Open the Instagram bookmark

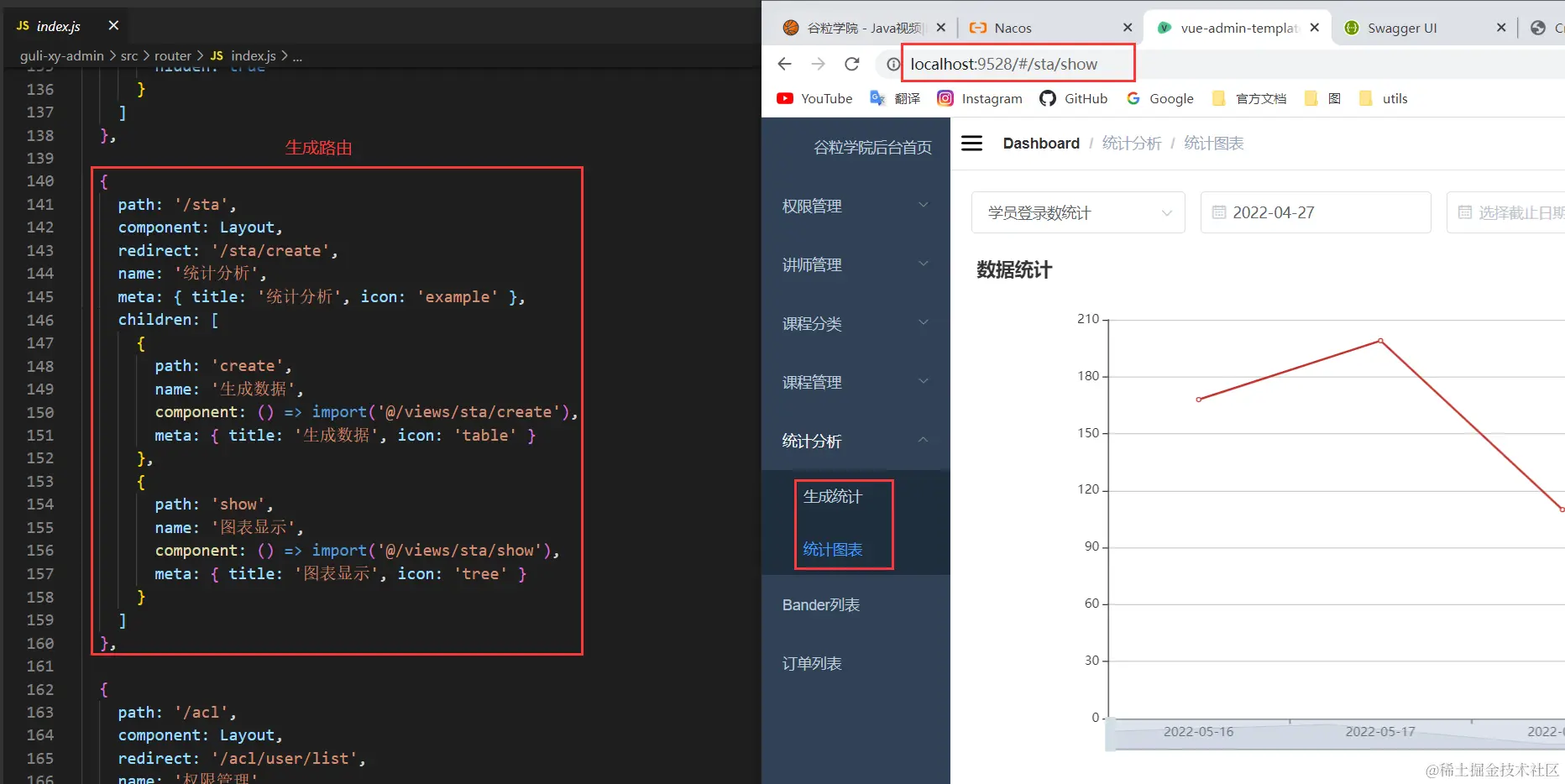(x=980, y=98)
